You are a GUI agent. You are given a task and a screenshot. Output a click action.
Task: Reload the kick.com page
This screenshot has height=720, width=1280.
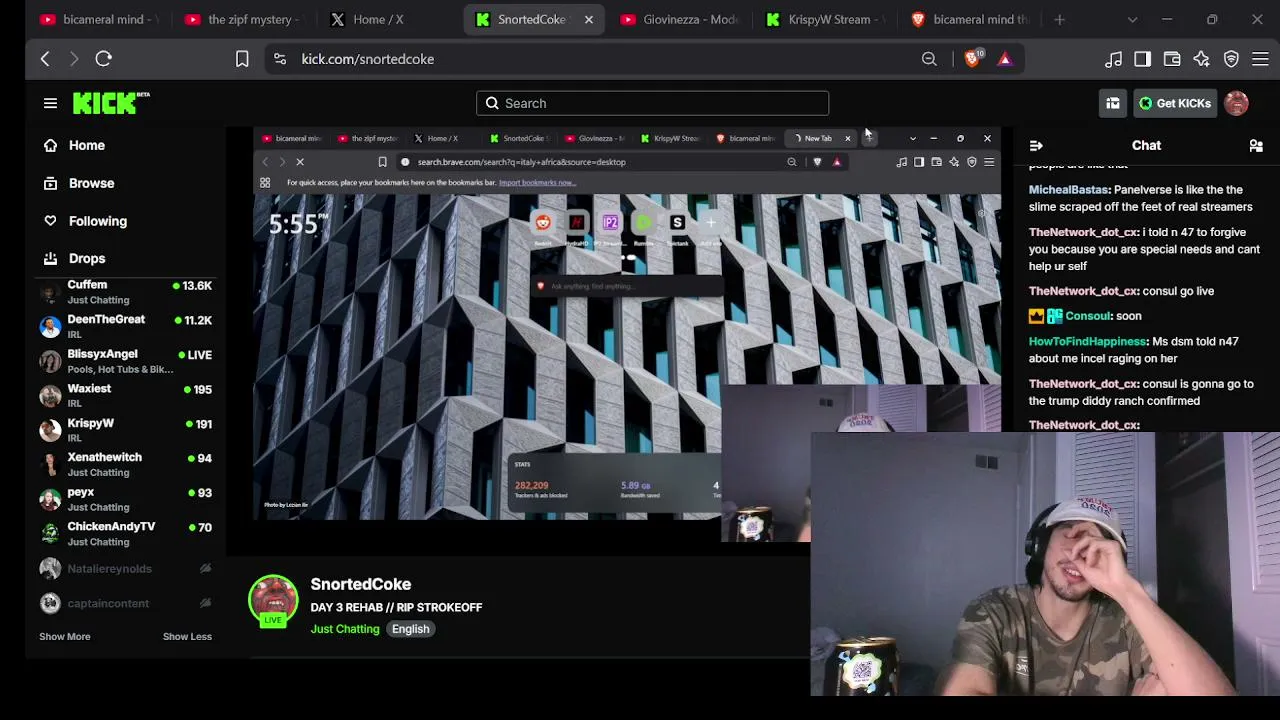[x=103, y=59]
